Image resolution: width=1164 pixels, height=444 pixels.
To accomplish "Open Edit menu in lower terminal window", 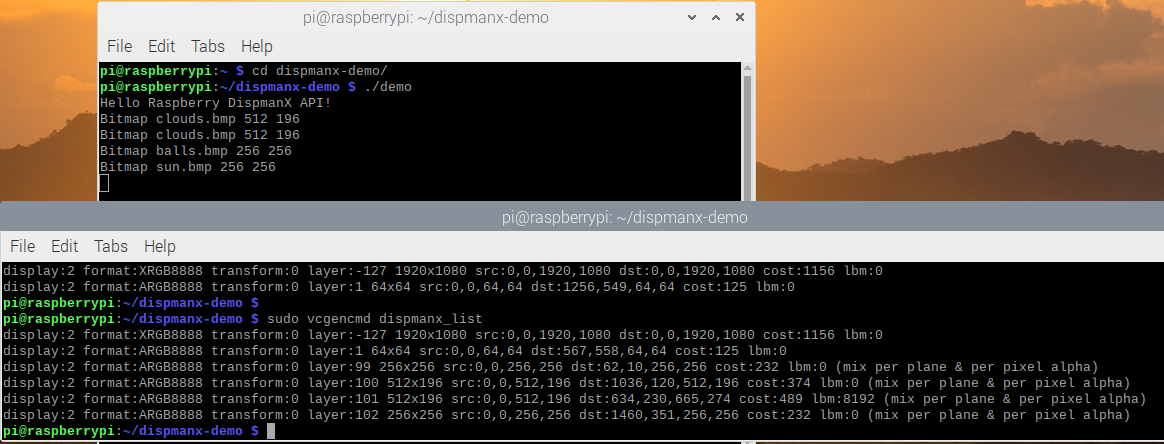I will (65, 246).
